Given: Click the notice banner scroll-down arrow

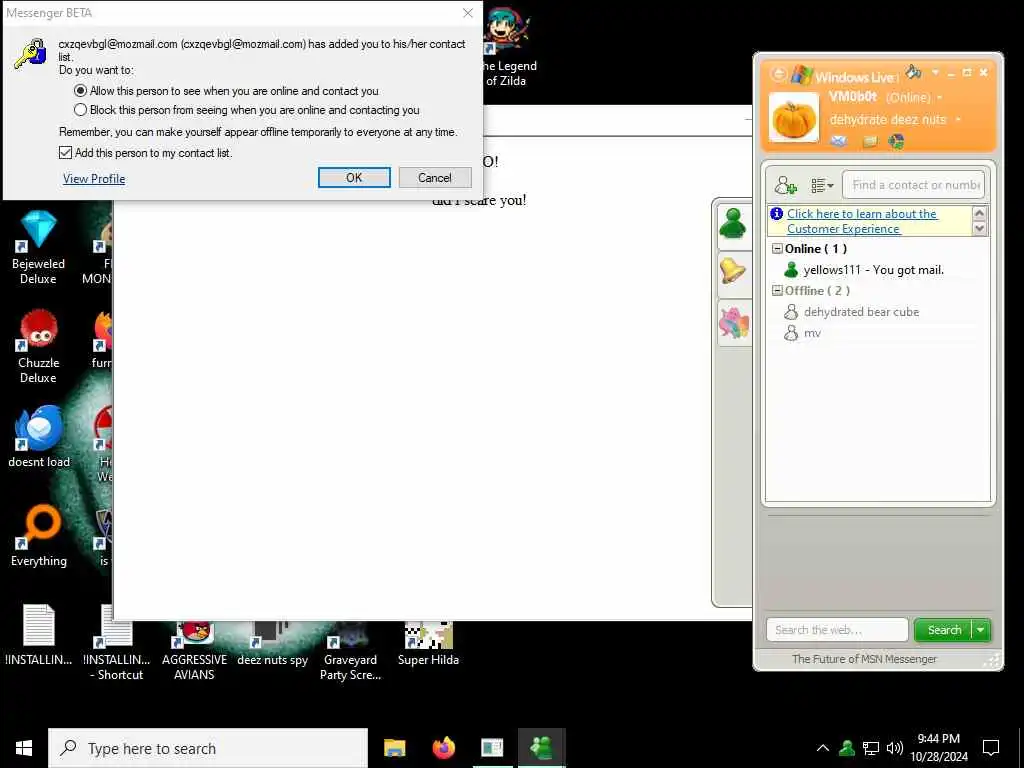Looking at the screenshot, I should 979,229.
